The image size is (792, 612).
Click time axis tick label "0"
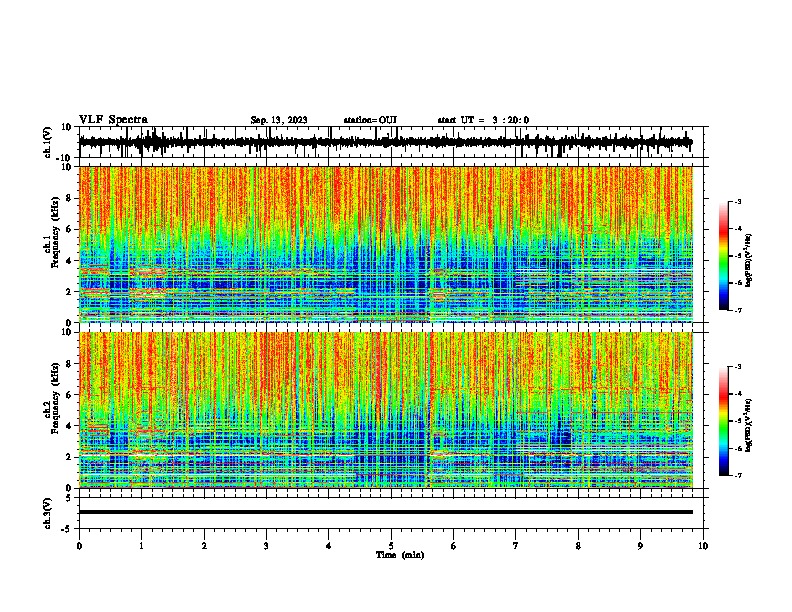(79, 546)
